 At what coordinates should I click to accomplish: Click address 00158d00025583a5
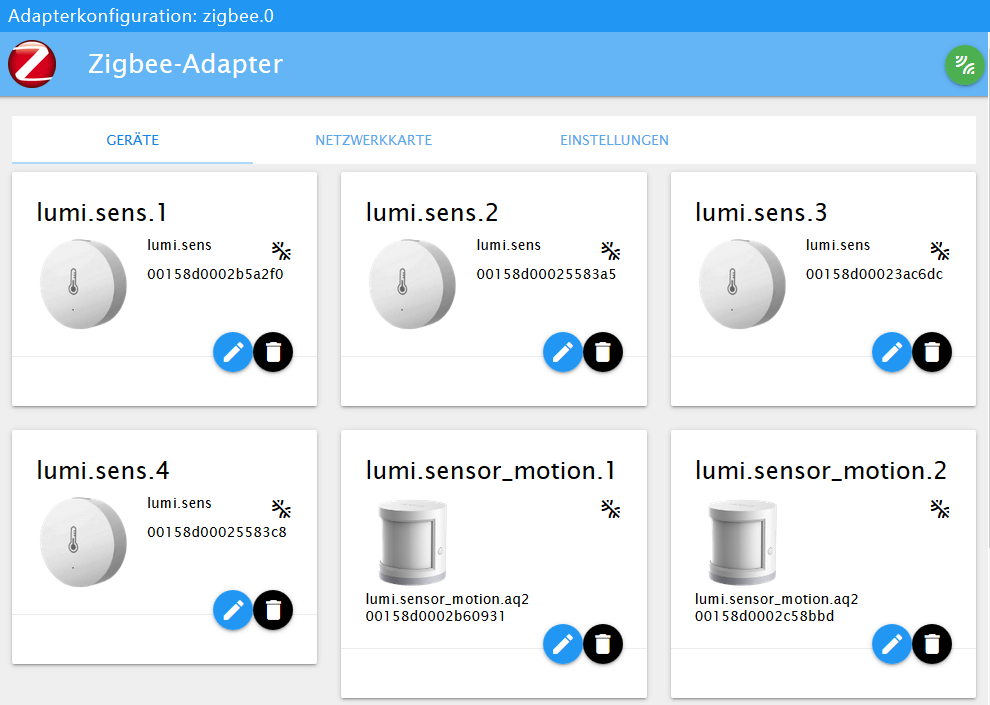pyautogui.click(x=546, y=274)
